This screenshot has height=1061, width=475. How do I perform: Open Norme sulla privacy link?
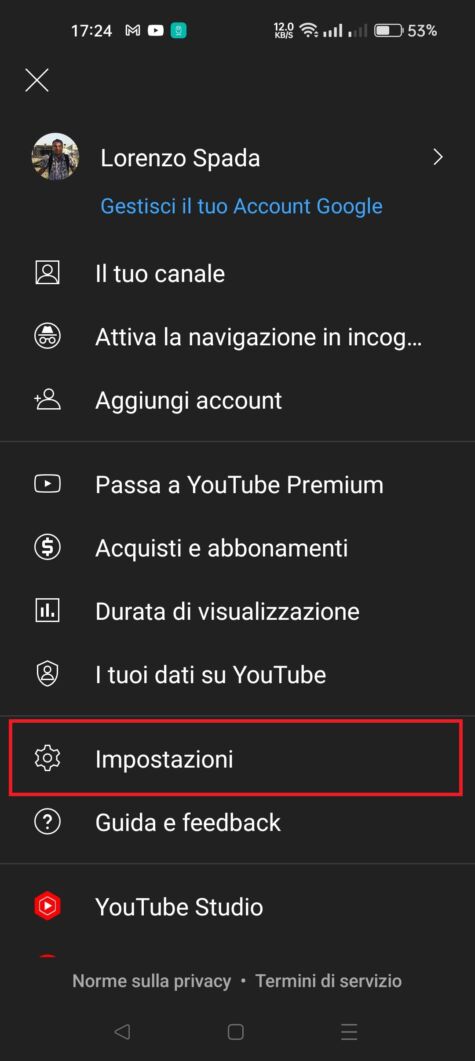coord(152,980)
